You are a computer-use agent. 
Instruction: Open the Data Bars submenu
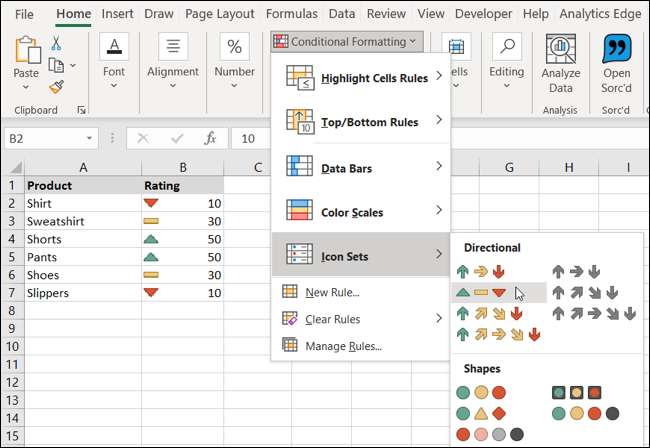click(361, 168)
